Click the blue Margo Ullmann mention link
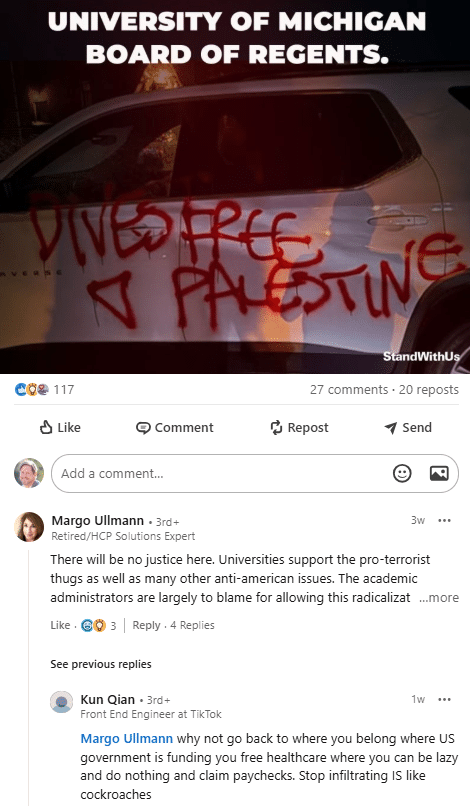Screen dimensions: 470x806 click(126, 739)
